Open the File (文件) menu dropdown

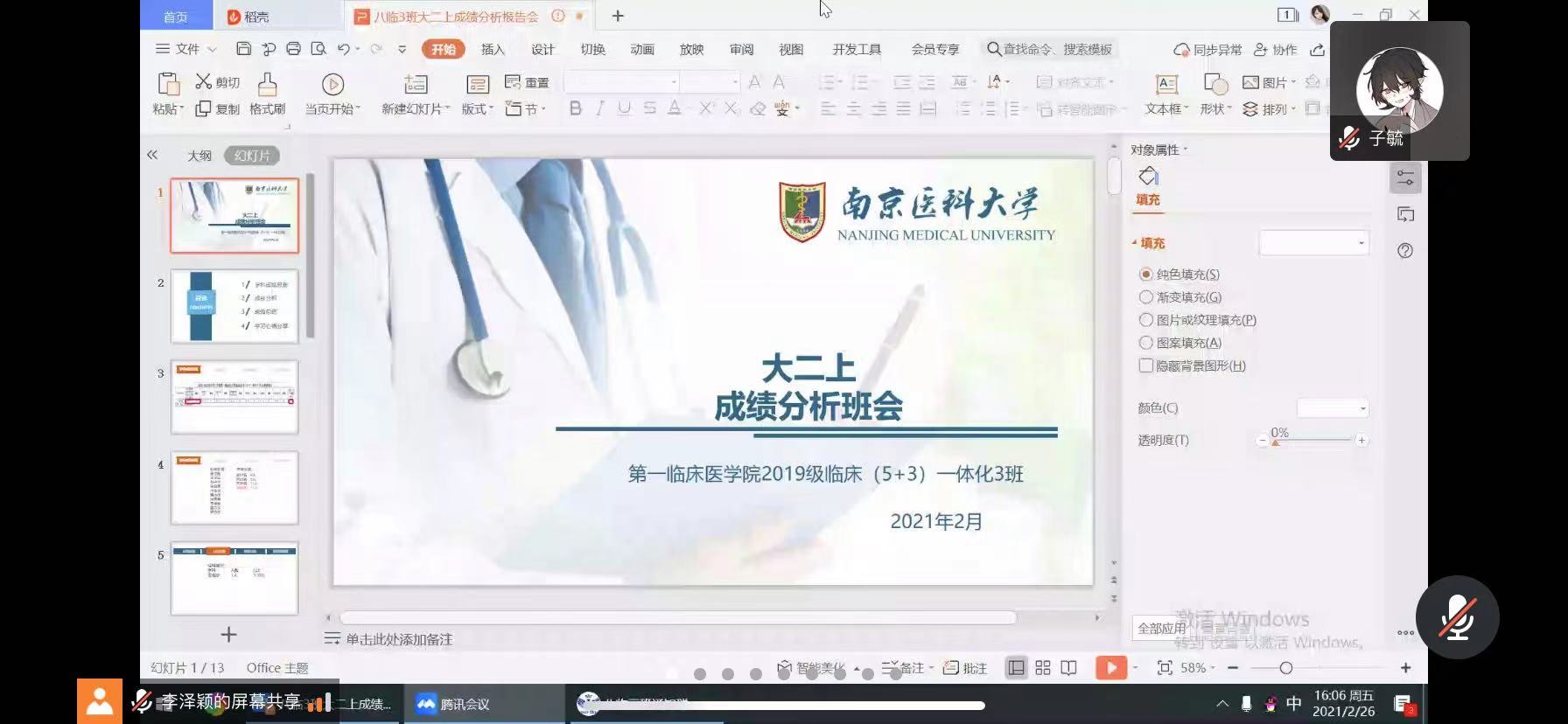[x=186, y=49]
